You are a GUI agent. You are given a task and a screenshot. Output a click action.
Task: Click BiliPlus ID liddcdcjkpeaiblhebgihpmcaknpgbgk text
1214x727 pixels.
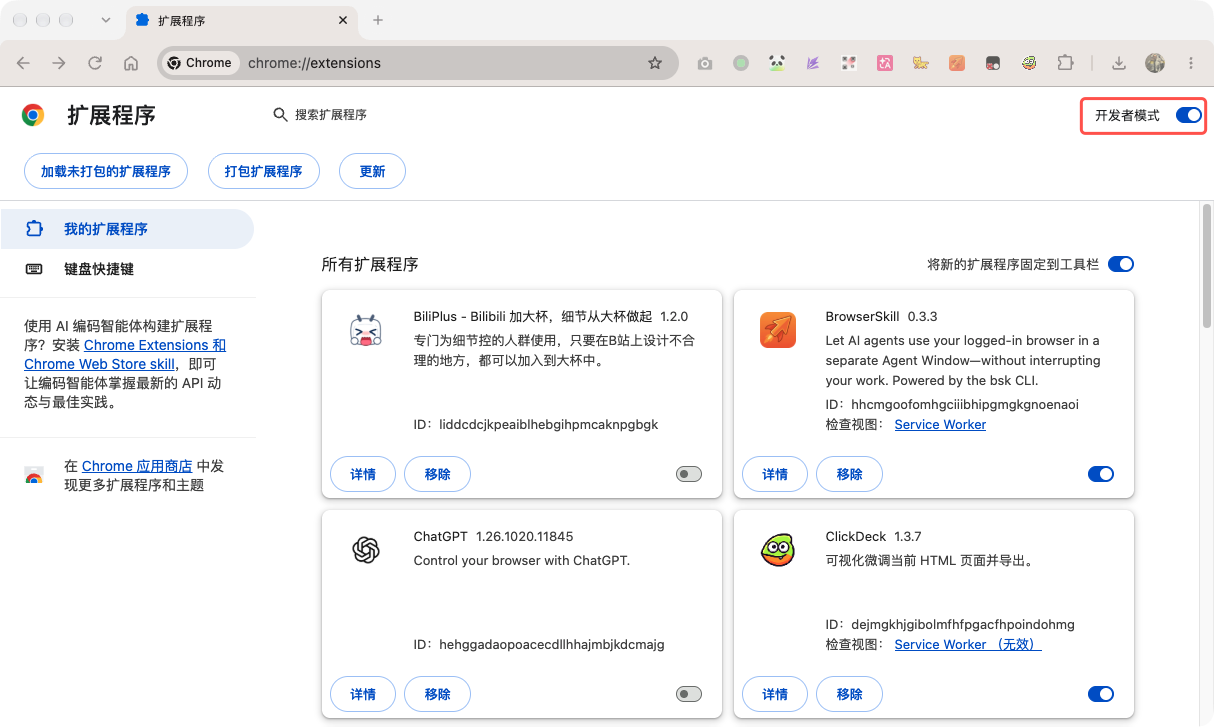click(x=549, y=425)
